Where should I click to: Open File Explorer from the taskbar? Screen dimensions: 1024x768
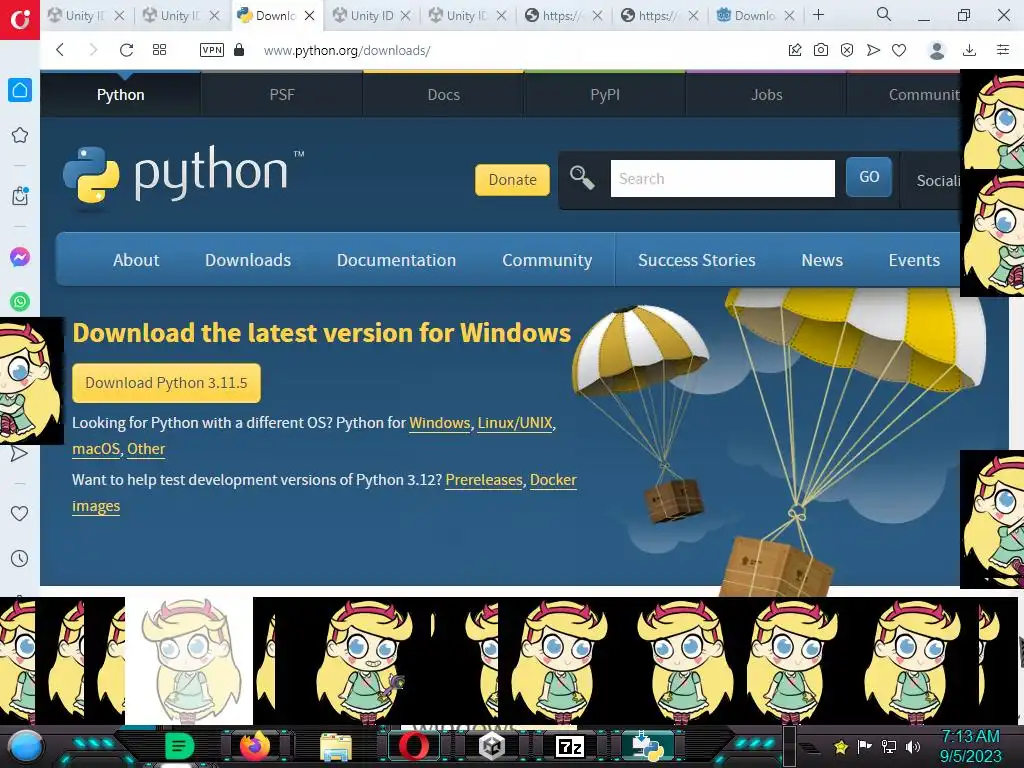point(336,746)
